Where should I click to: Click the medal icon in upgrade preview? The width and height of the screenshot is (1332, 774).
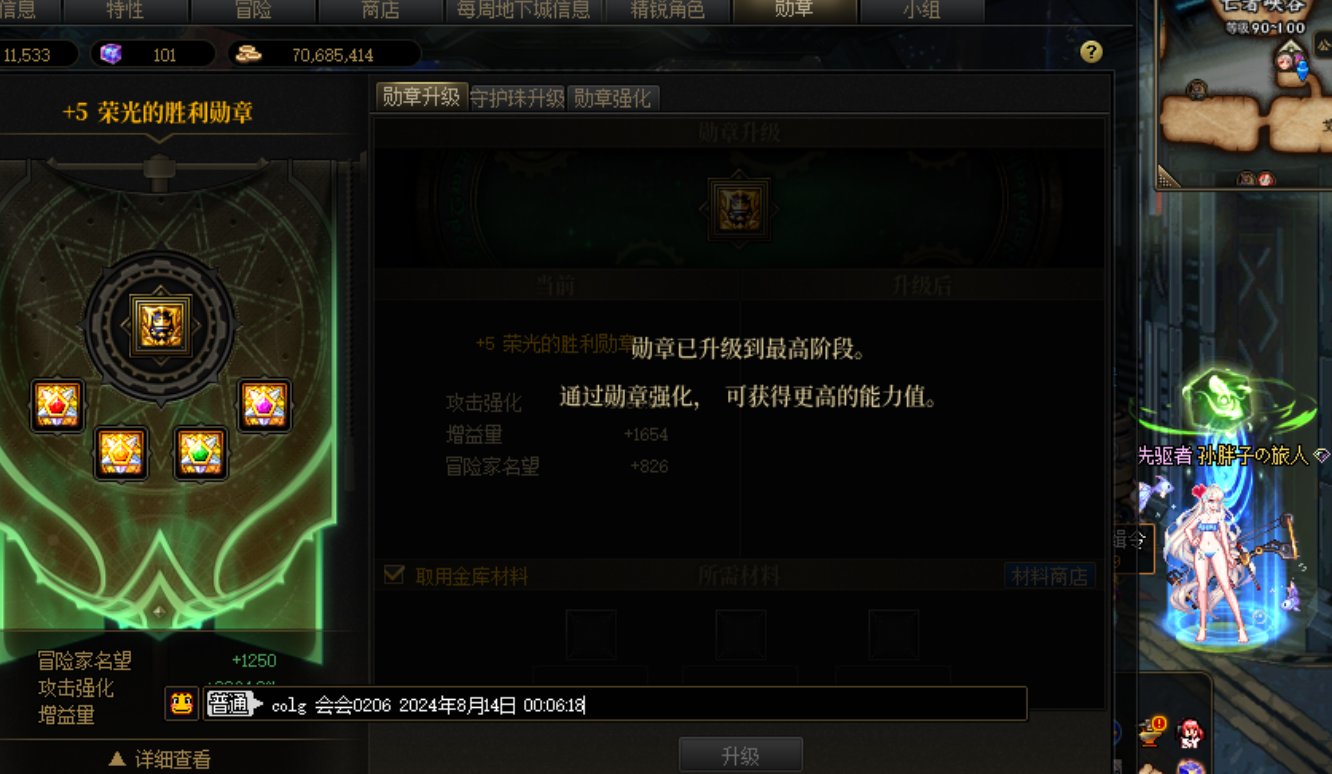point(740,209)
